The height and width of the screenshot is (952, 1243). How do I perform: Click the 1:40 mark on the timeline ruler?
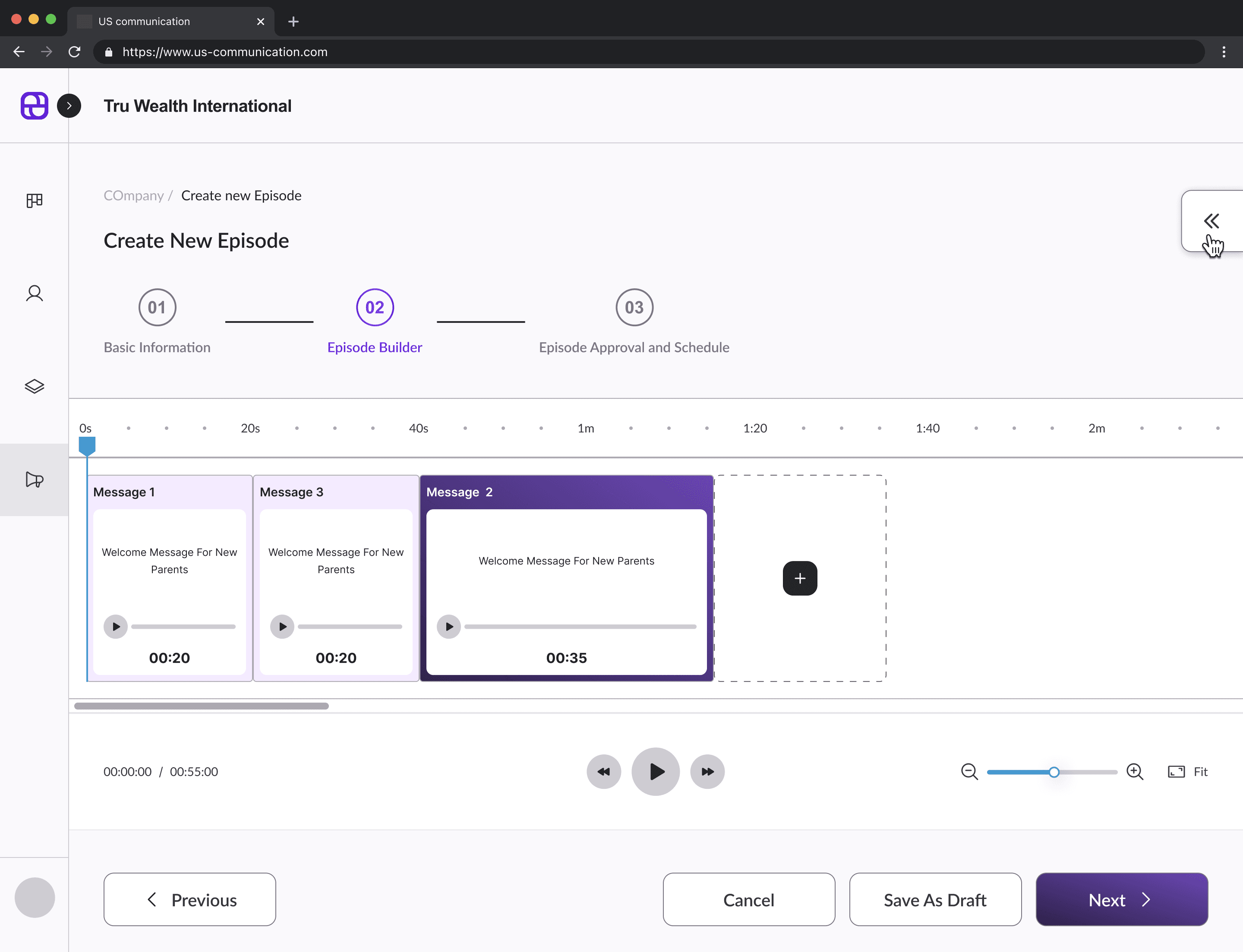pos(928,429)
